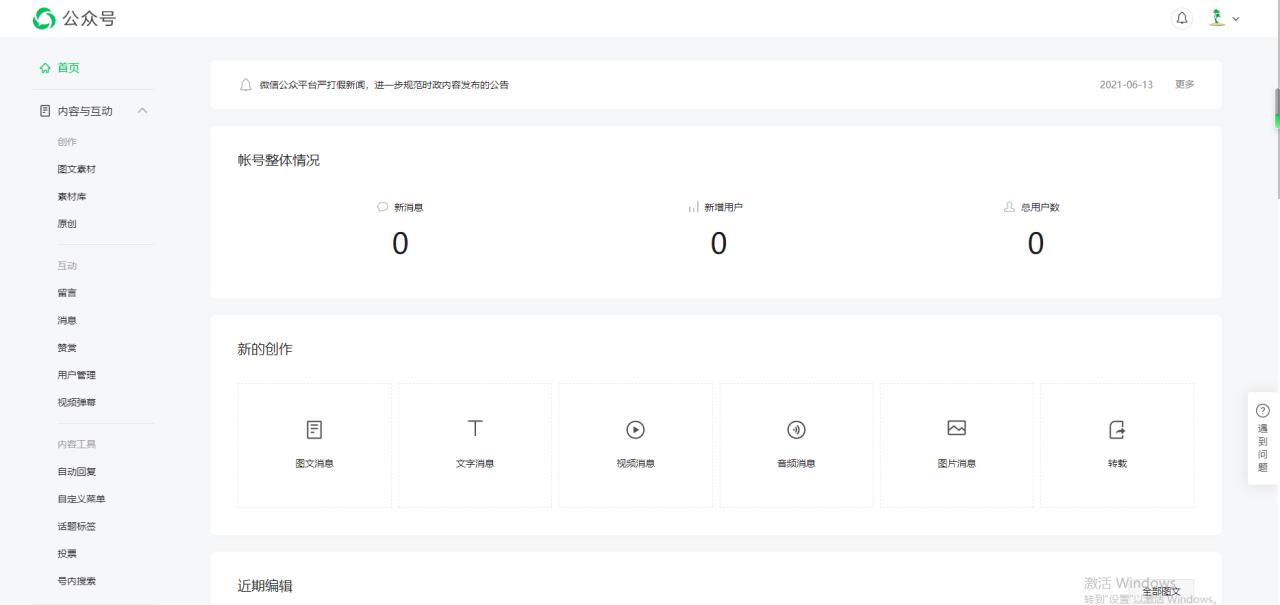Go to 首页 in the sidebar
This screenshot has width=1280, height=605.
click(x=68, y=68)
